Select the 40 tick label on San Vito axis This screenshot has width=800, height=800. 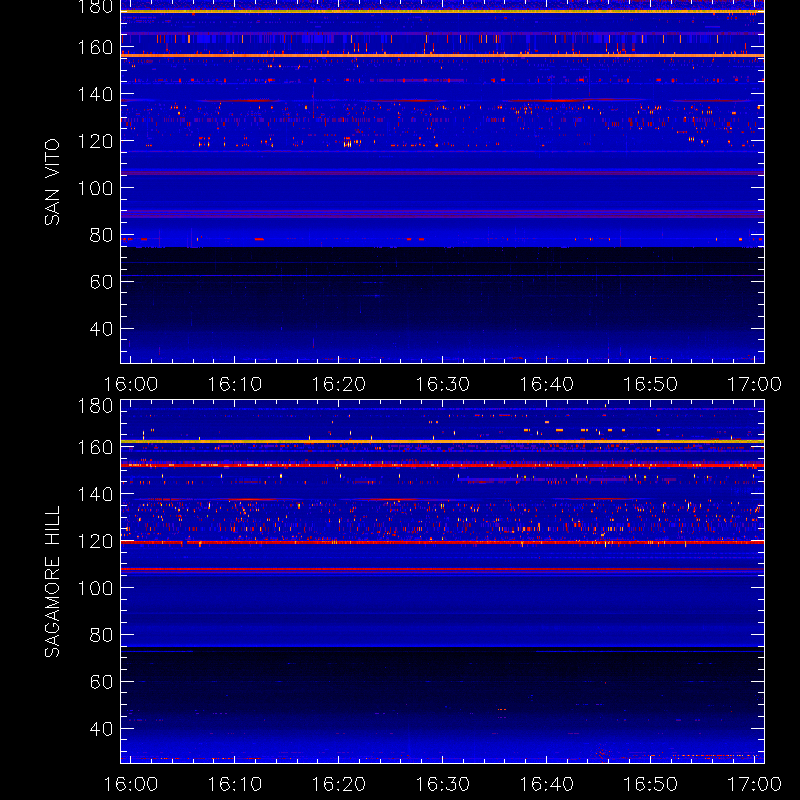pos(101,329)
